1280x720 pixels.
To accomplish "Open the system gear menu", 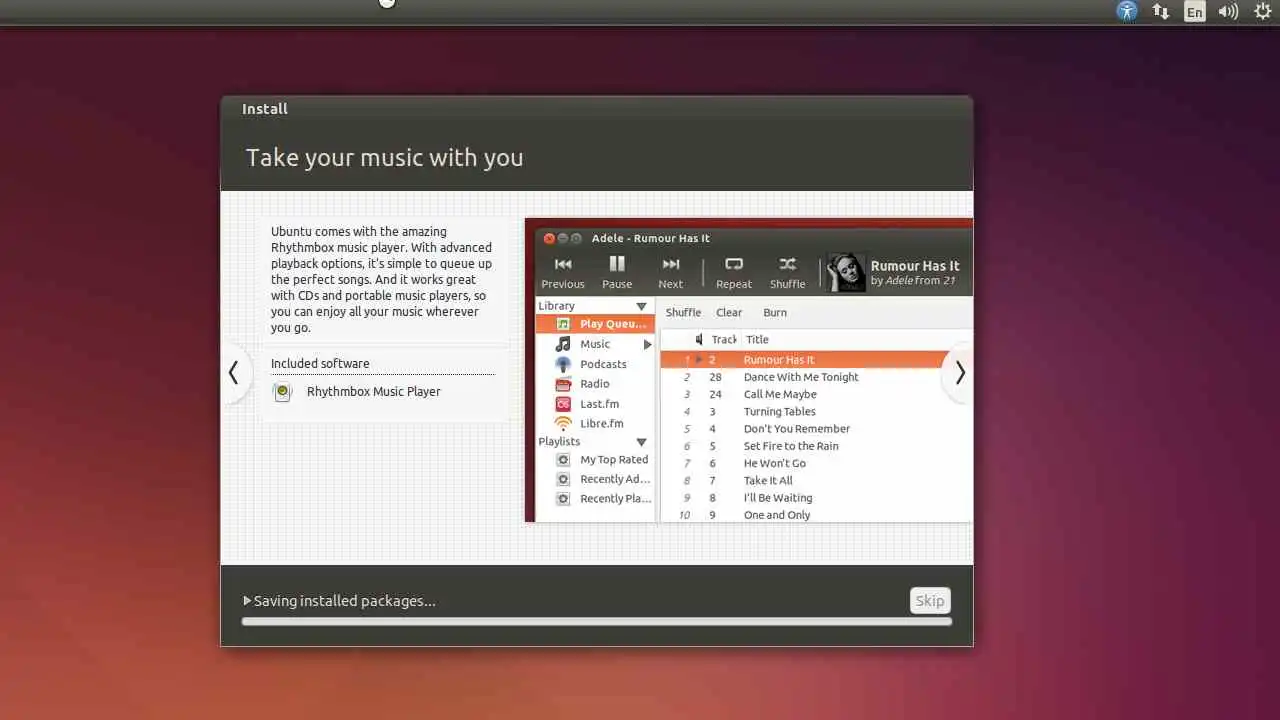I will [1262, 11].
